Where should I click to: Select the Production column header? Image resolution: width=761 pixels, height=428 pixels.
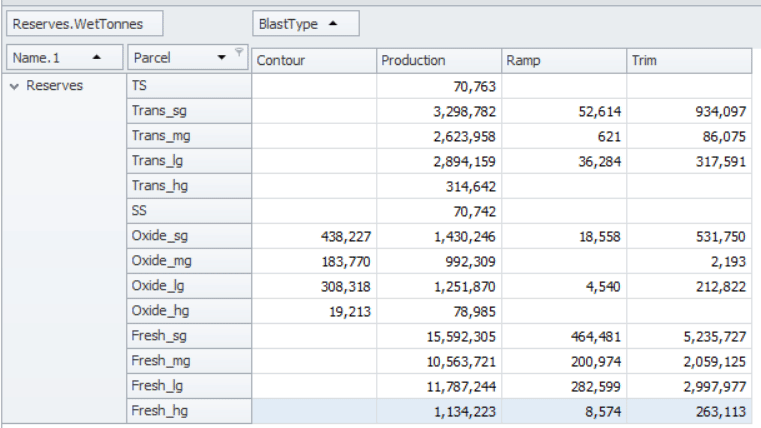[x=438, y=61]
